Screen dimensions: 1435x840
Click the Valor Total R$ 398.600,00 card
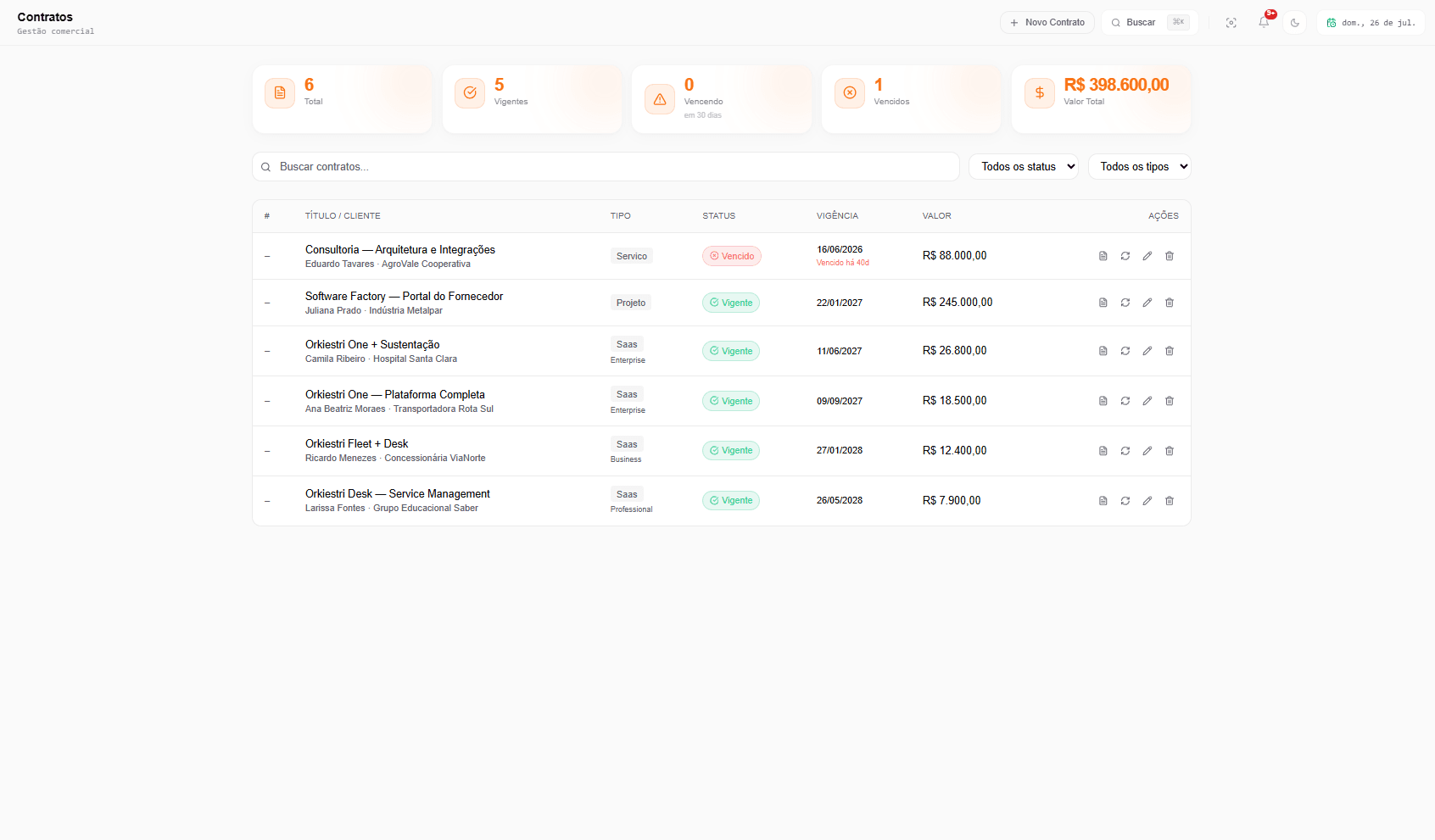point(1101,99)
